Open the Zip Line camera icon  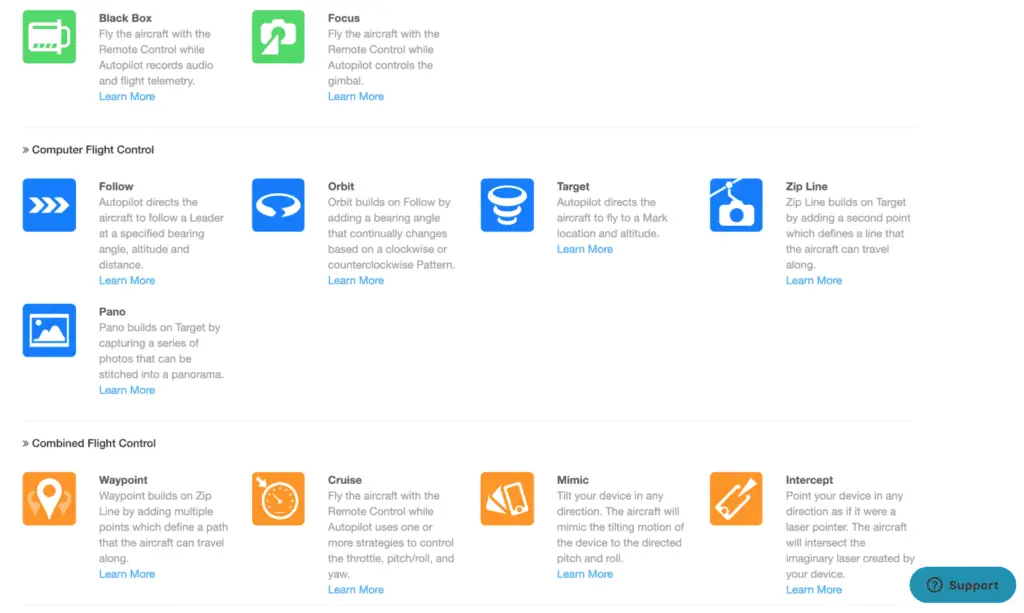[x=736, y=205]
